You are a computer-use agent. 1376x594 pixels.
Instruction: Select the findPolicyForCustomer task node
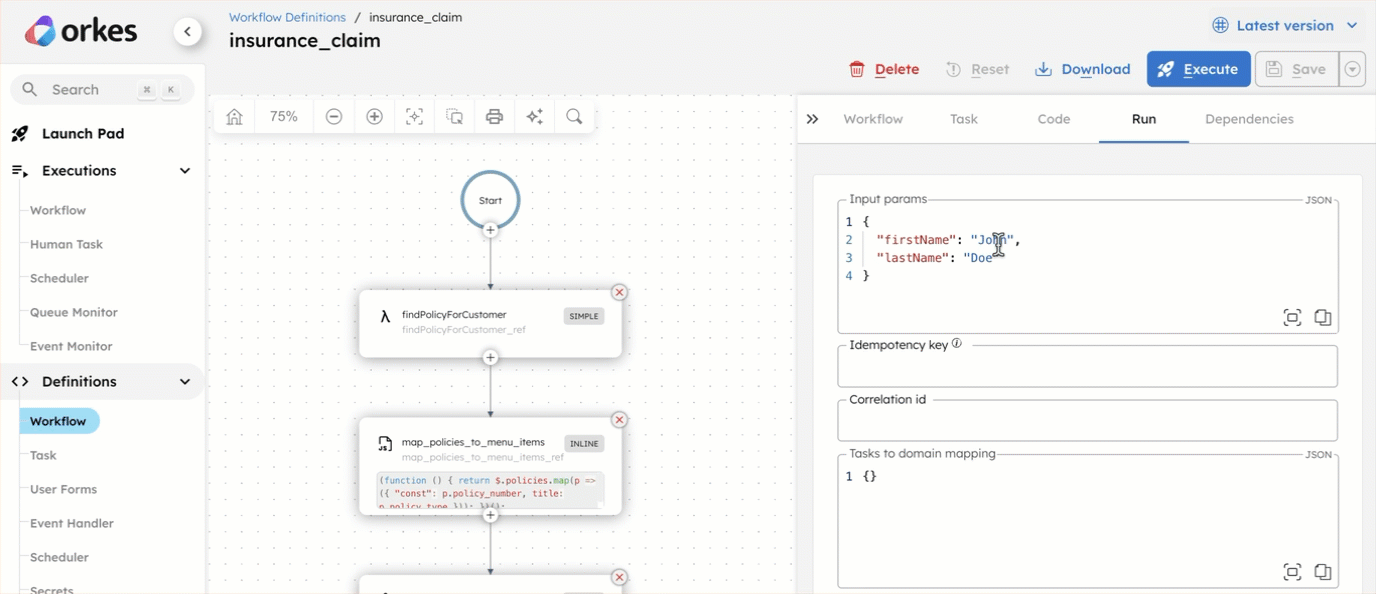click(490, 323)
